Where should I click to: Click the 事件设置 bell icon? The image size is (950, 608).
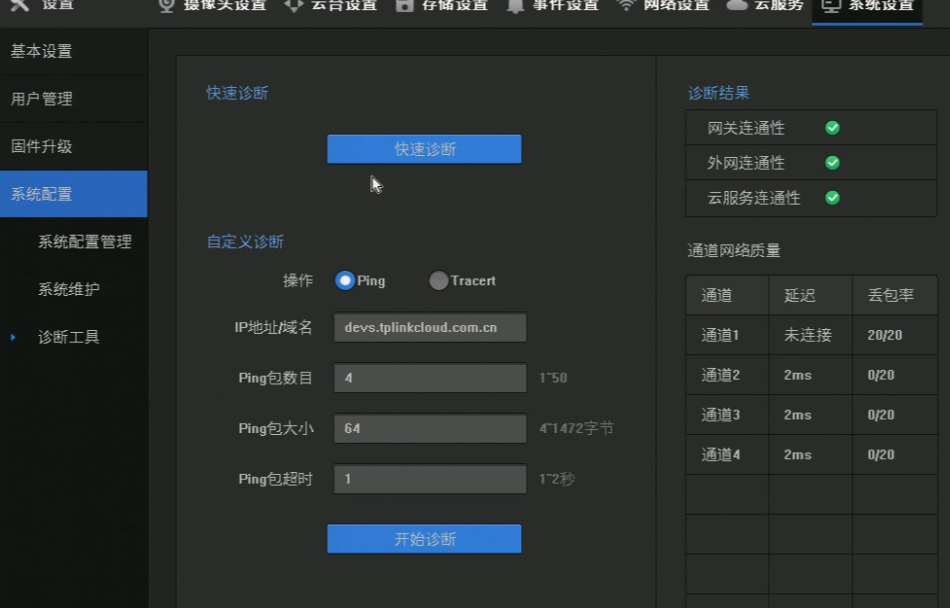pyautogui.click(x=514, y=6)
